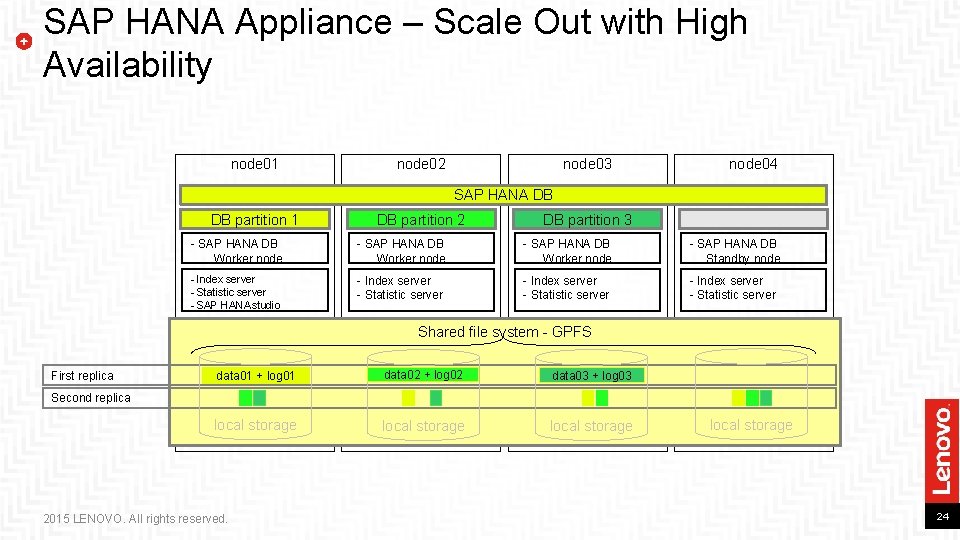Click Shared file system - GPFS heading
960x540 pixels.
tap(504, 332)
